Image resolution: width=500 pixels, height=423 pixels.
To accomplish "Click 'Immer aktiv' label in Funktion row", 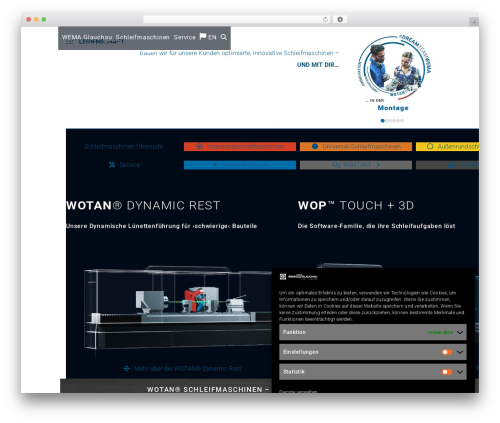I will [440, 332].
